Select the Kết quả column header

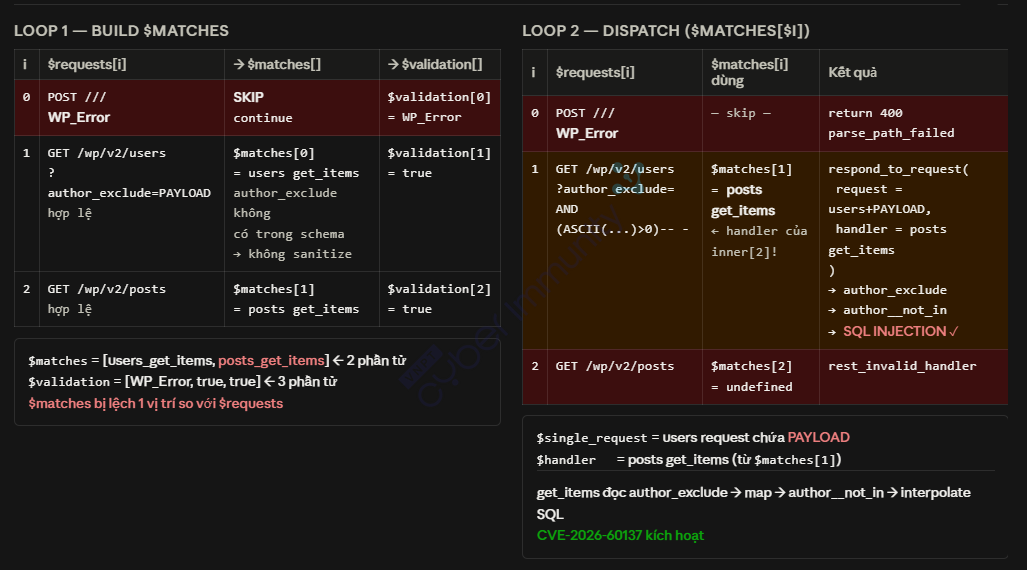pyautogui.click(x=913, y=72)
